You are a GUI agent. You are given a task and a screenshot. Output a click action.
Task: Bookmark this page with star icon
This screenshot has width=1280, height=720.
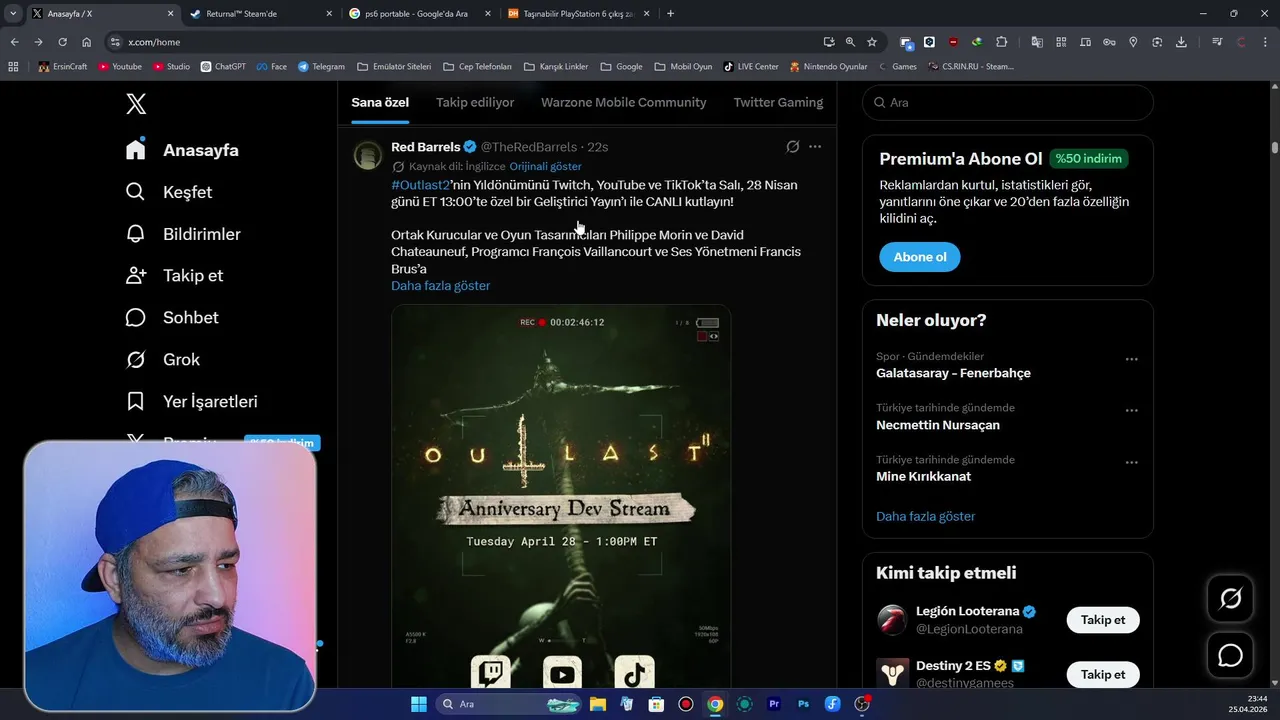[872, 42]
